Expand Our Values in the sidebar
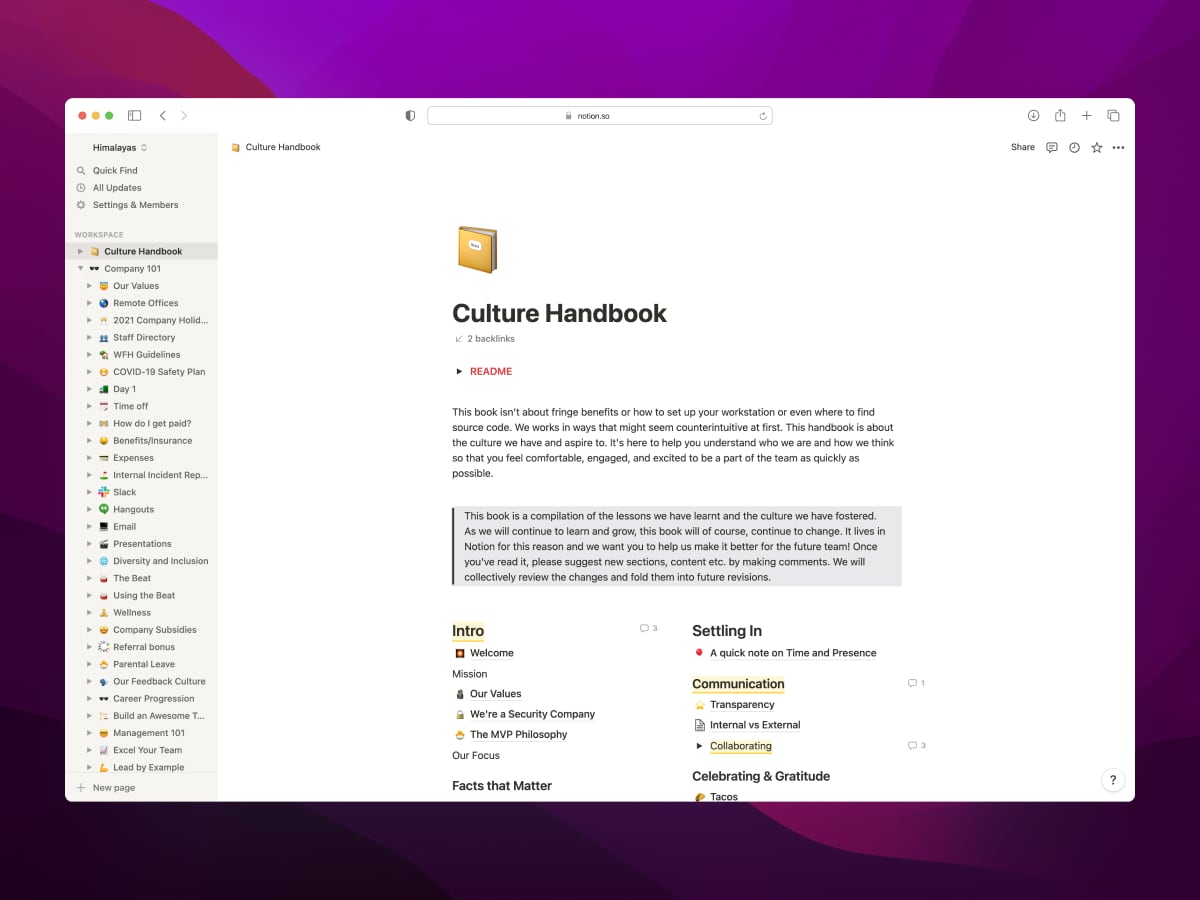Viewport: 1200px width, 900px height. pos(89,286)
